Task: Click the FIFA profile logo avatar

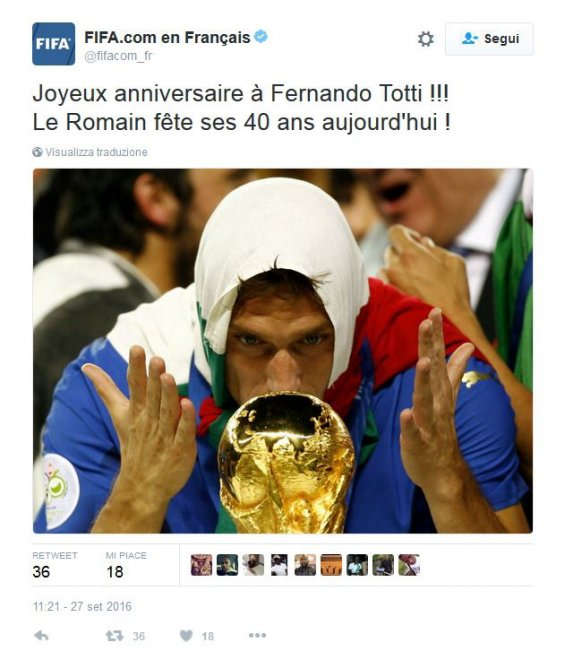Action: tap(53, 44)
